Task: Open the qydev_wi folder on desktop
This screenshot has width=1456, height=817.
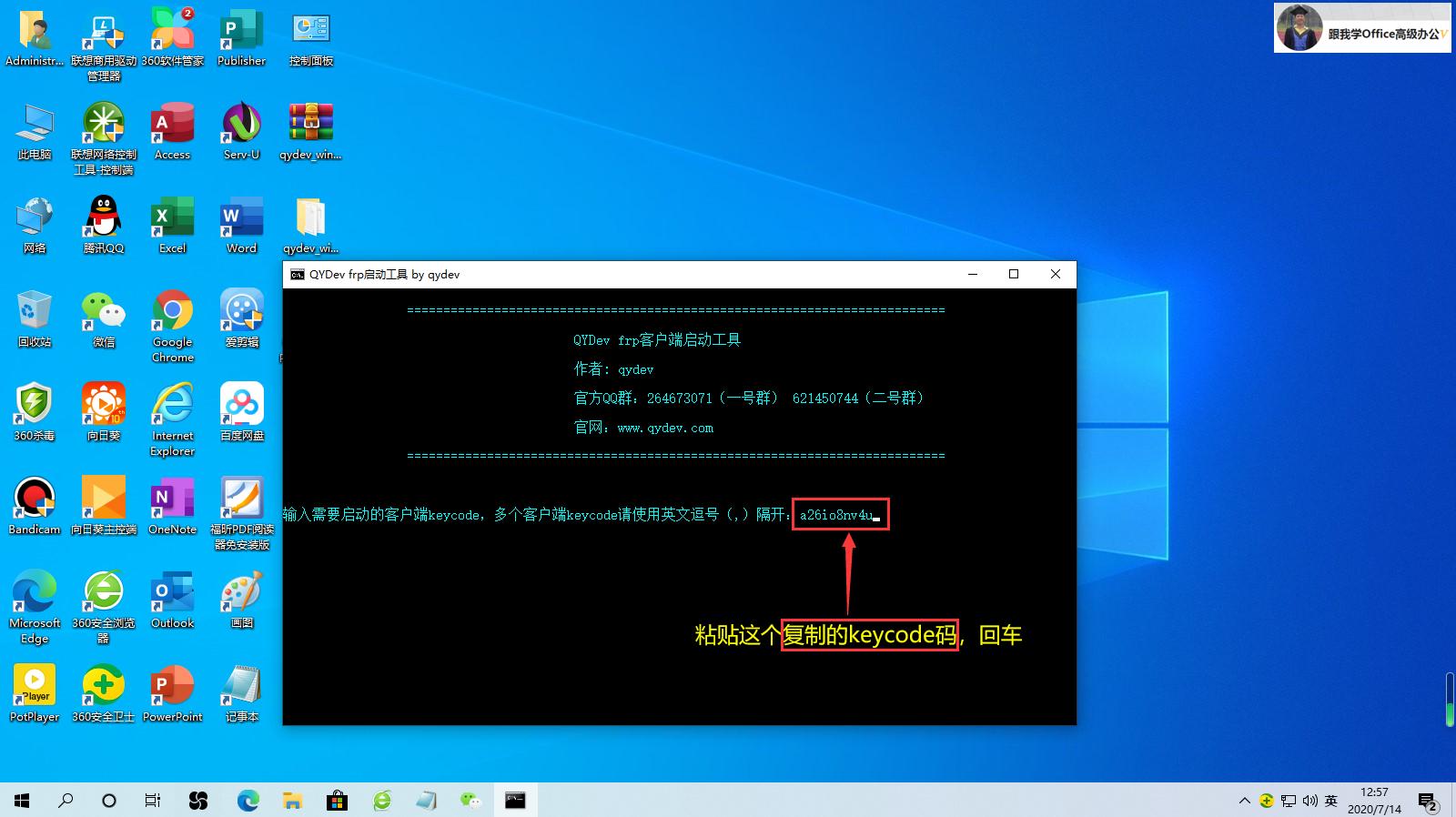Action: (311, 226)
